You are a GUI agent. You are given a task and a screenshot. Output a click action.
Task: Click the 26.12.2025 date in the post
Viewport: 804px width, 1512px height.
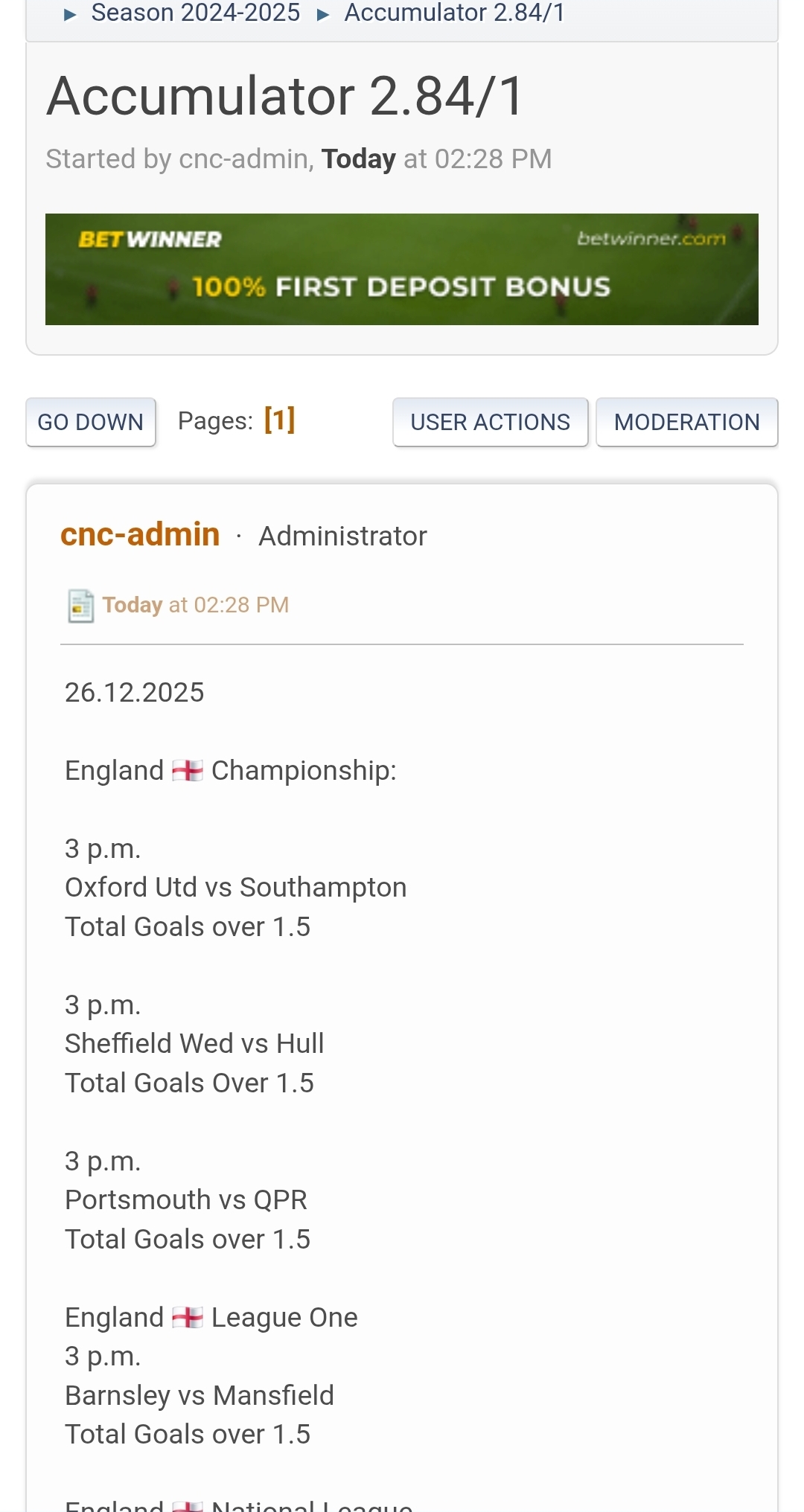tap(135, 693)
